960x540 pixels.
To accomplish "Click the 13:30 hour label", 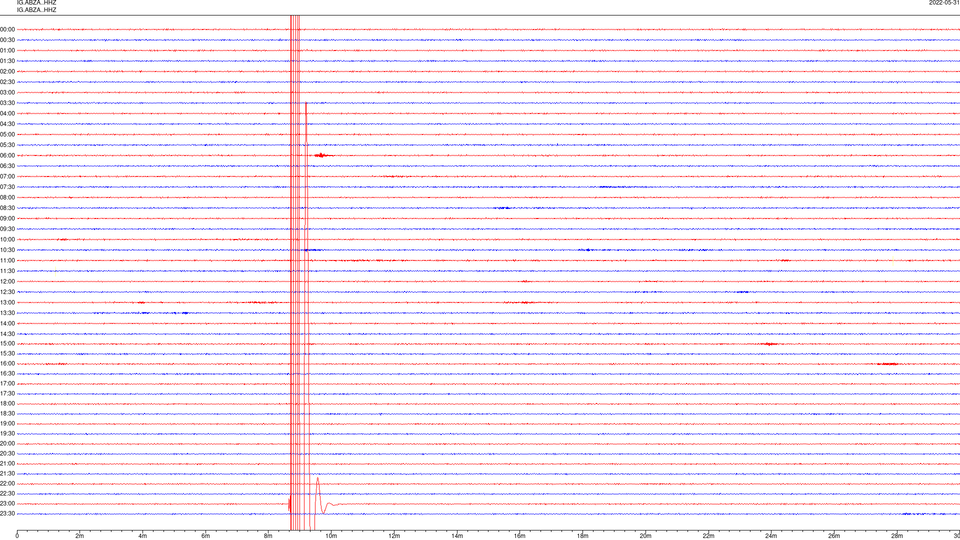I will point(7,313).
